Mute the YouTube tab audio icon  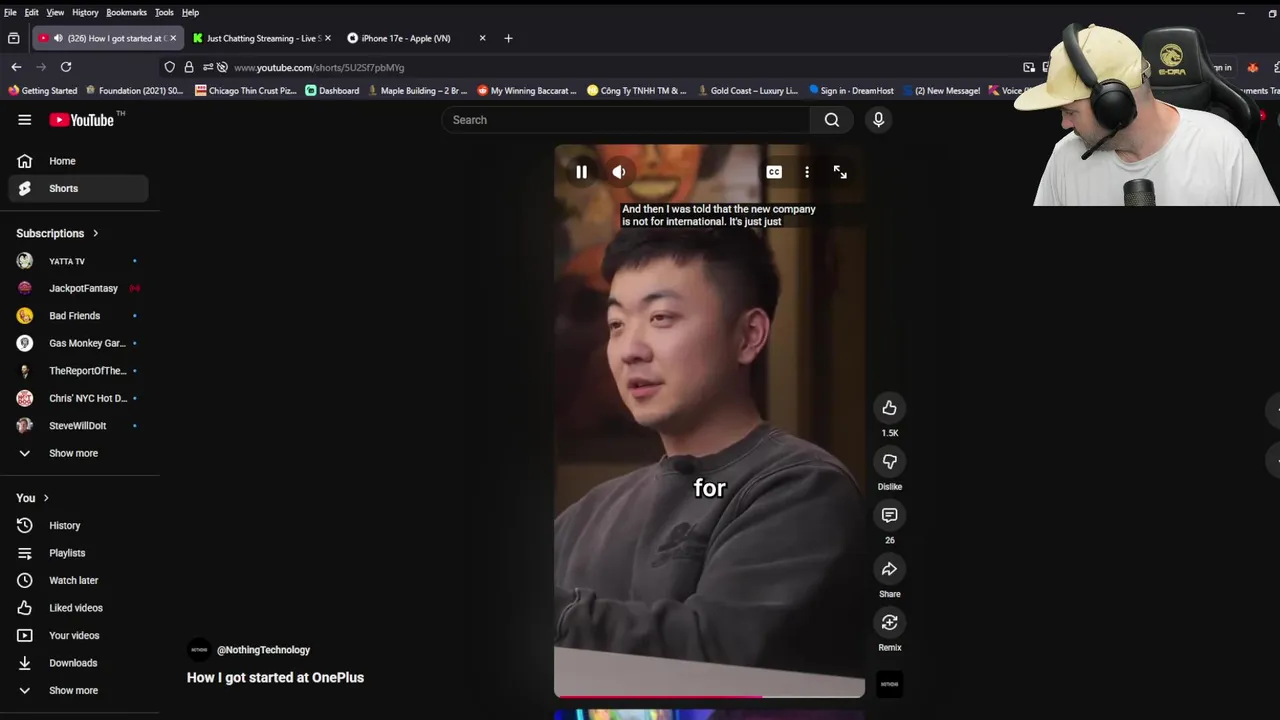click(58, 38)
